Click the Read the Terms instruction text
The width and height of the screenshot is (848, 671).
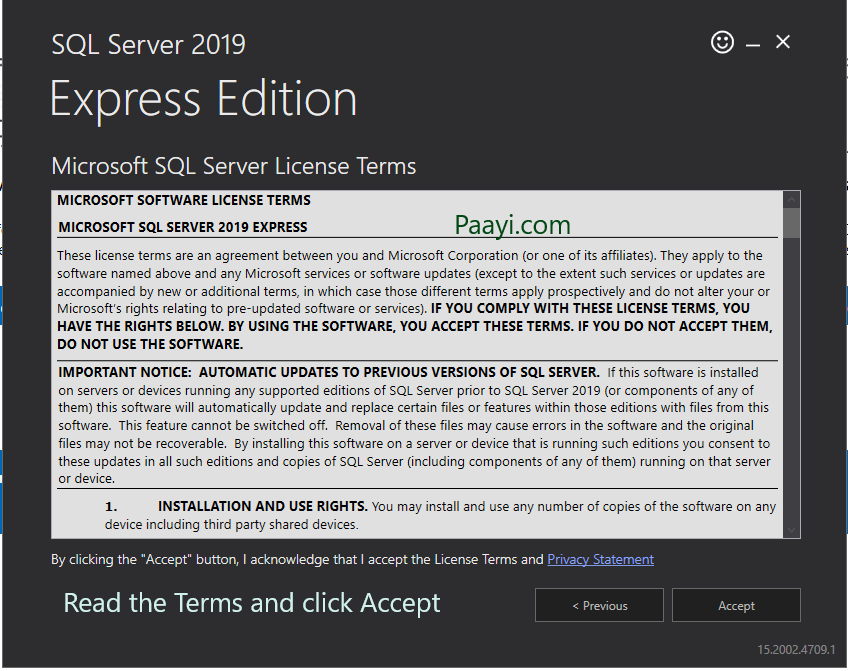[x=251, y=603]
